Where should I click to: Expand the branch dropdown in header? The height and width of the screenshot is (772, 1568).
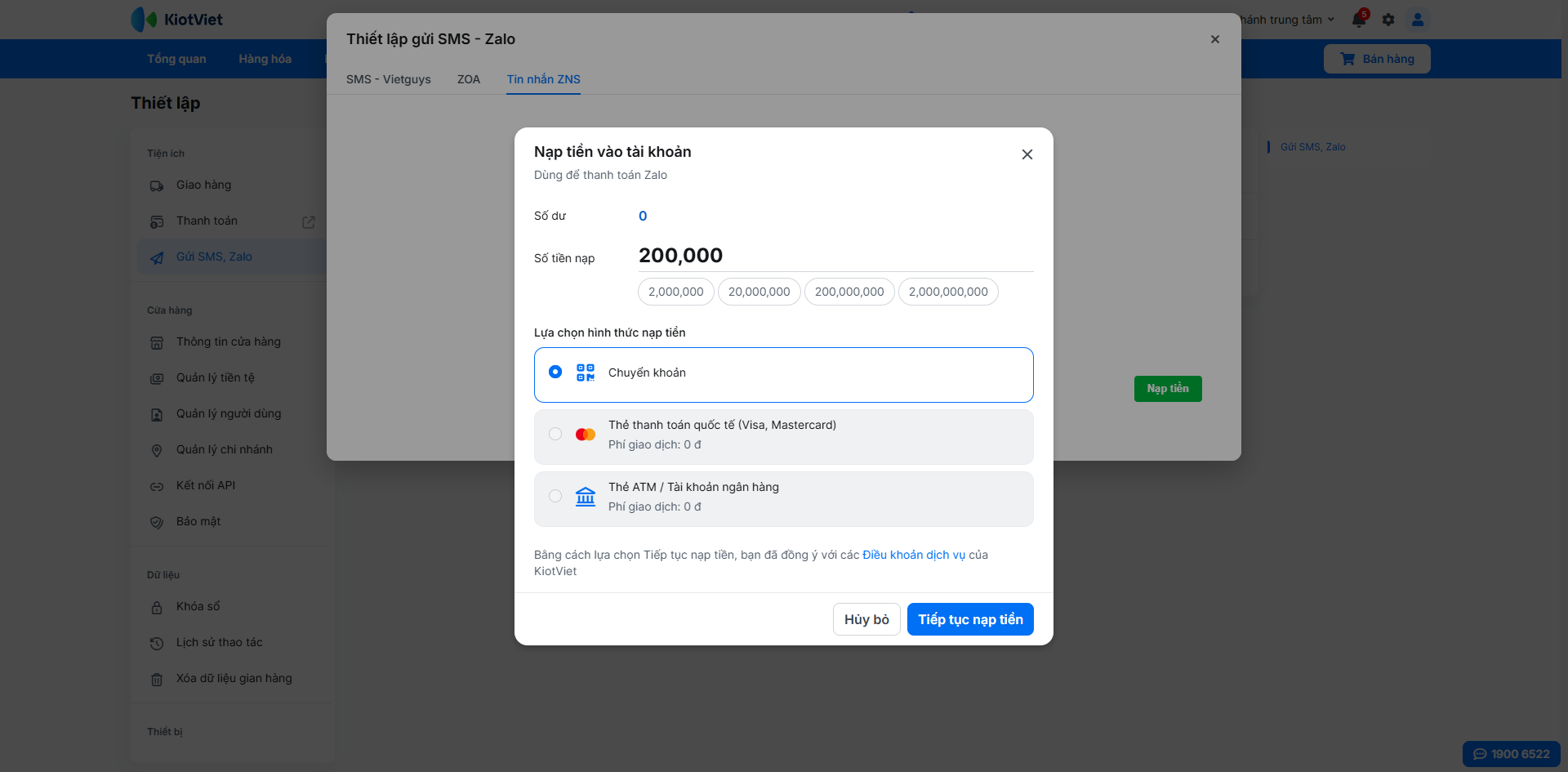coord(1287,20)
